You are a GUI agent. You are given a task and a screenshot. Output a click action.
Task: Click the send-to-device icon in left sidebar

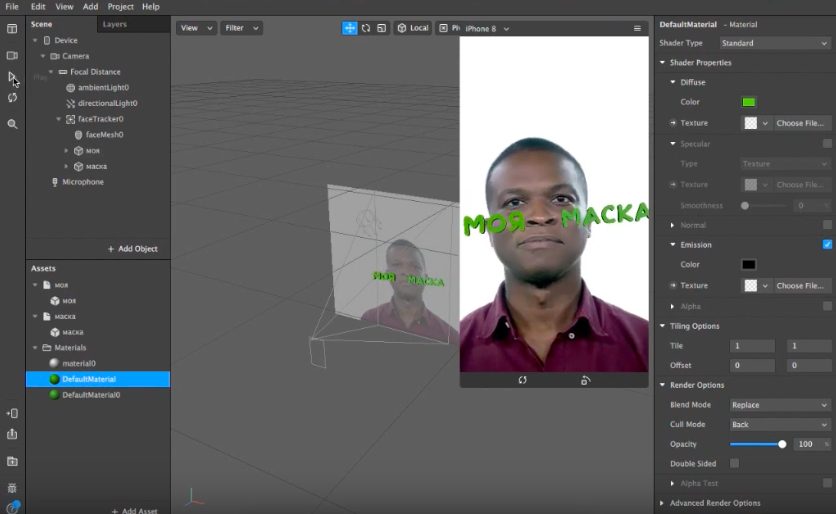12,413
